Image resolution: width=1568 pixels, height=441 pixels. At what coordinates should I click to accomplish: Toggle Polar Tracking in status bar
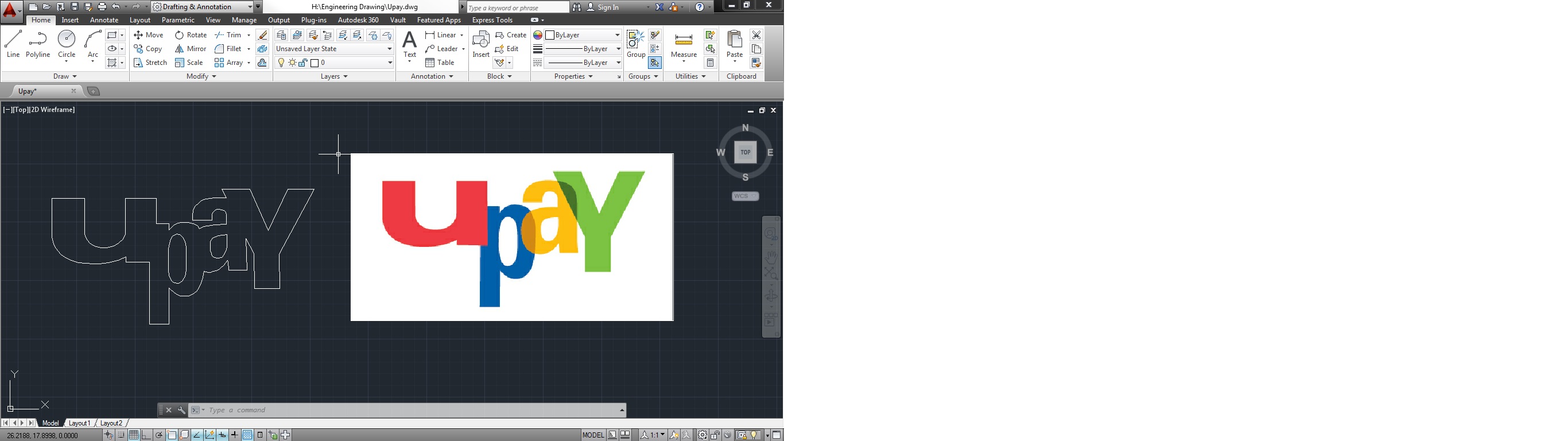[x=159, y=435]
